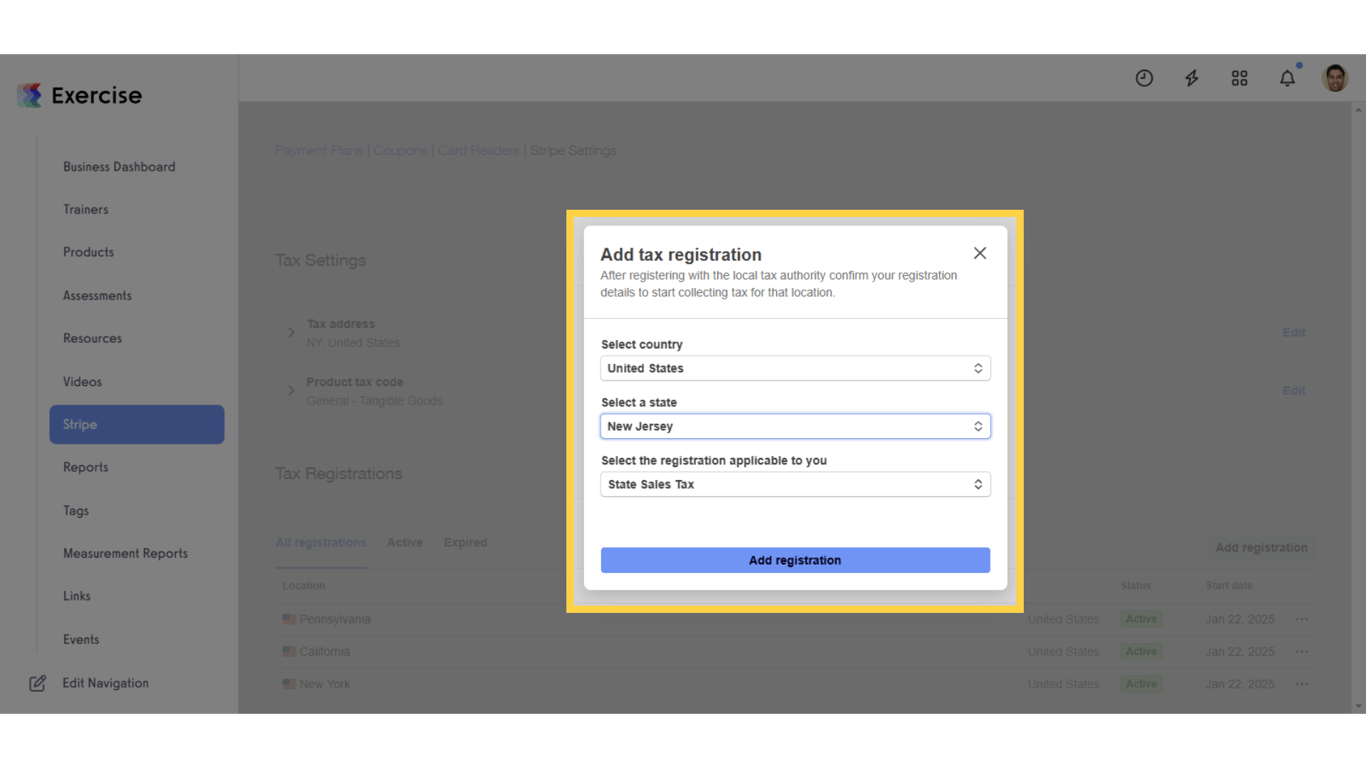Click the Edit Navigation pencil icon
This screenshot has height=768, width=1366.
point(37,683)
